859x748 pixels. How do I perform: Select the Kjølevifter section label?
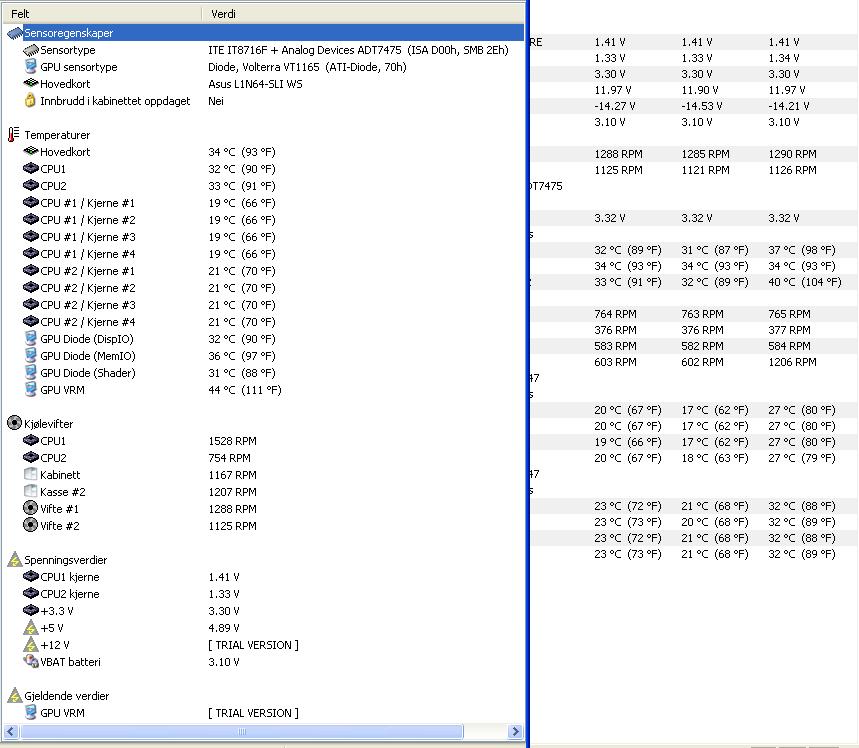48,424
